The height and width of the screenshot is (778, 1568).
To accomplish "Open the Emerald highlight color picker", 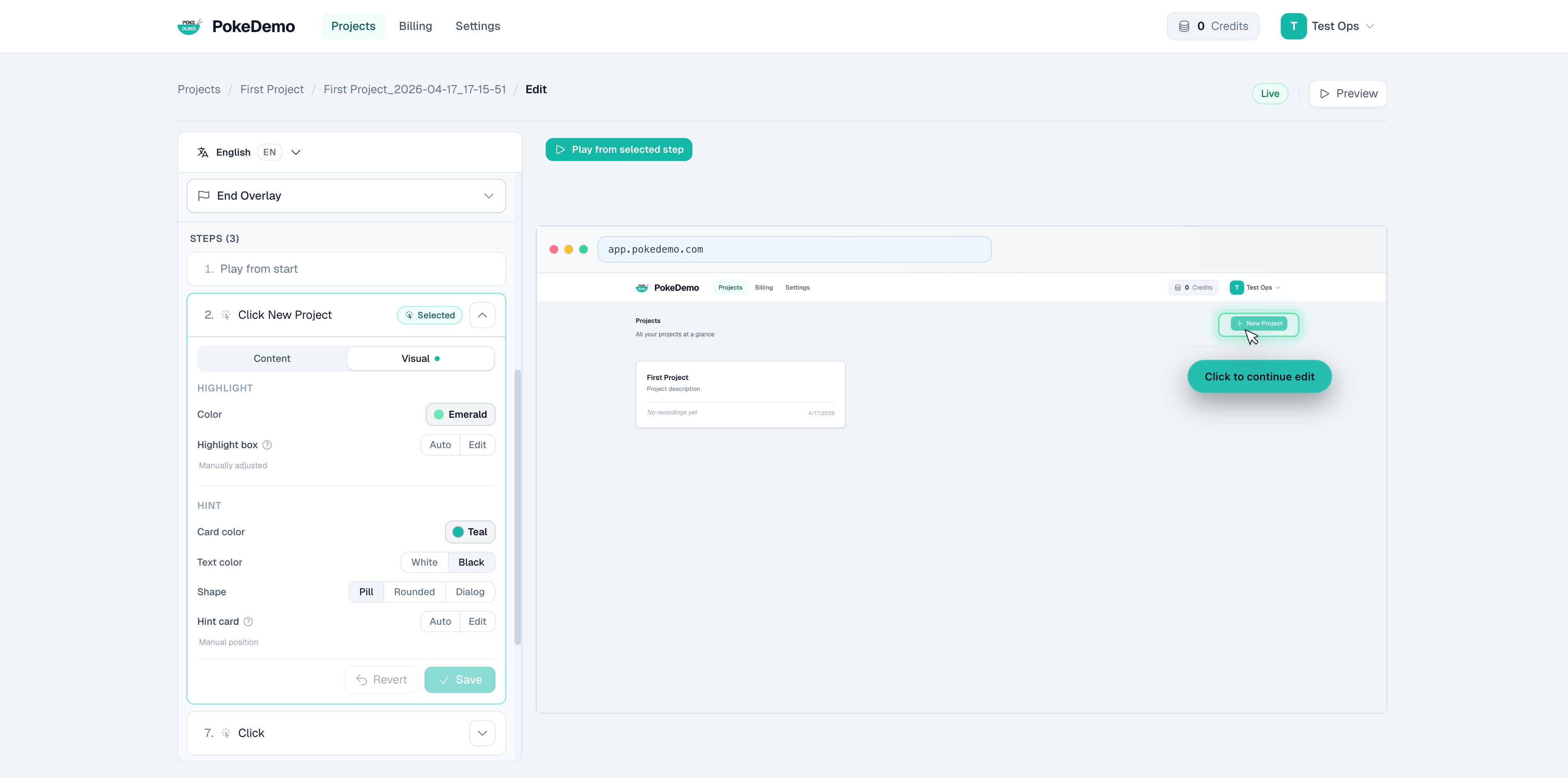I will click(460, 414).
